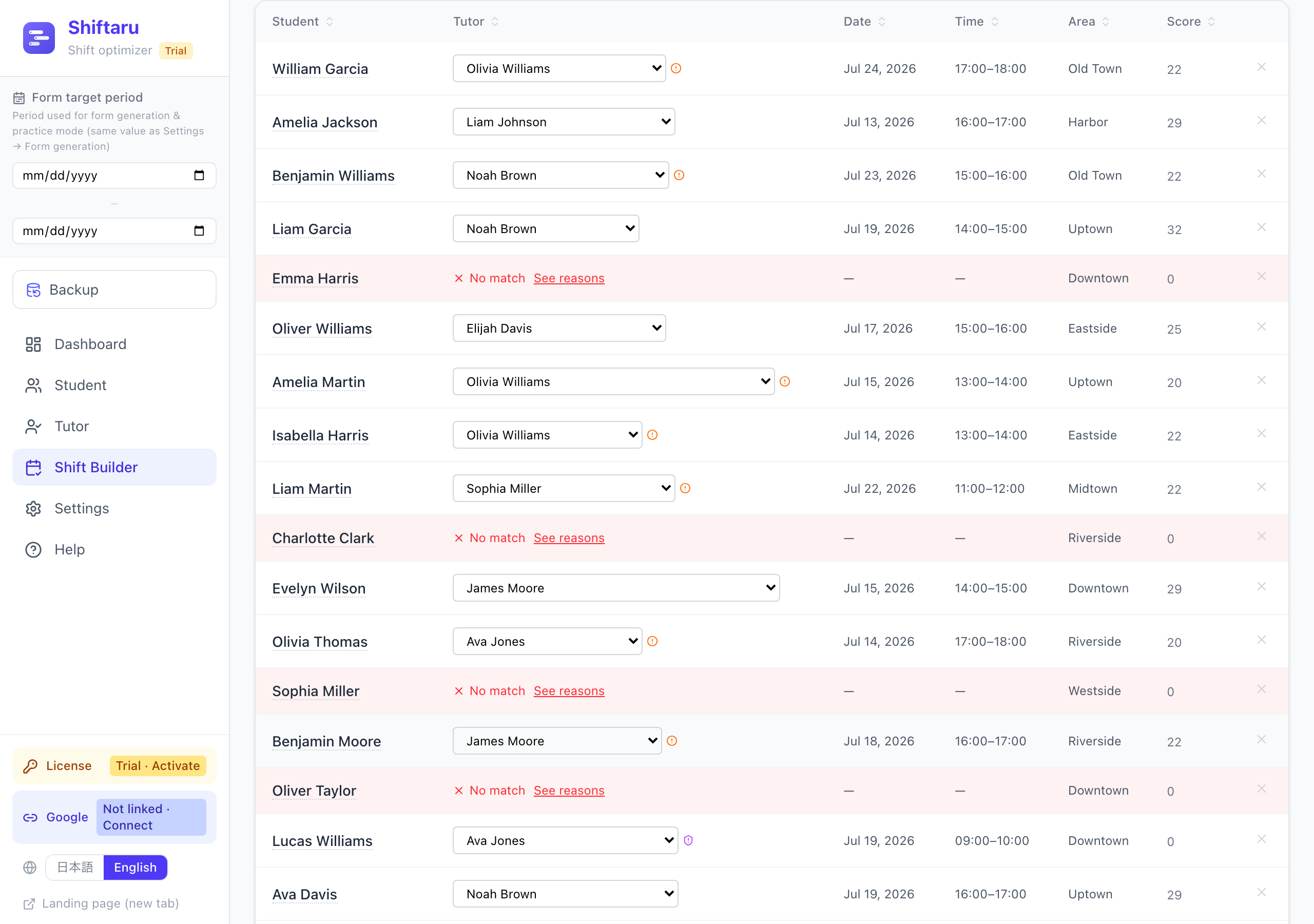Remove the William Garcia row with X
The image size is (1314, 924).
pyautogui.click(x=1261, y=67)
